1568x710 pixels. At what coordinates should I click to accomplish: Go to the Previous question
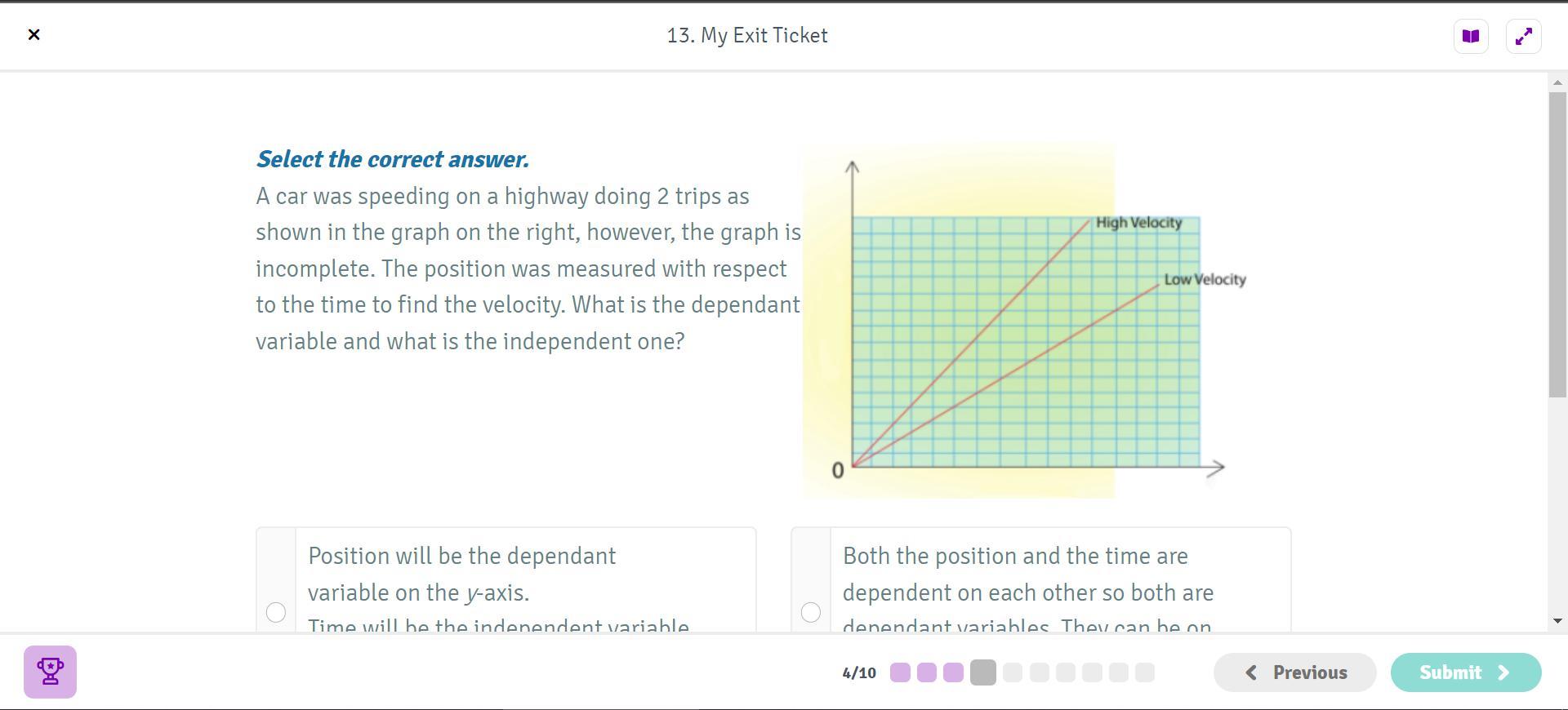point(1294,672)
